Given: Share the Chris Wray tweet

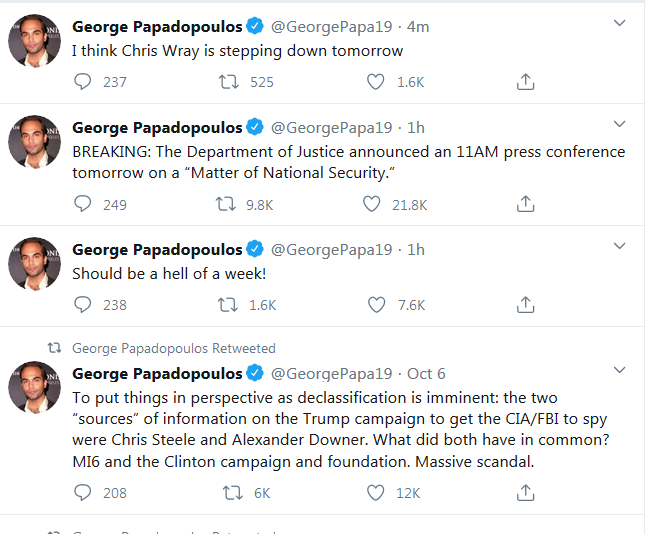Looking at the screenshot, I should pos(525,81).
